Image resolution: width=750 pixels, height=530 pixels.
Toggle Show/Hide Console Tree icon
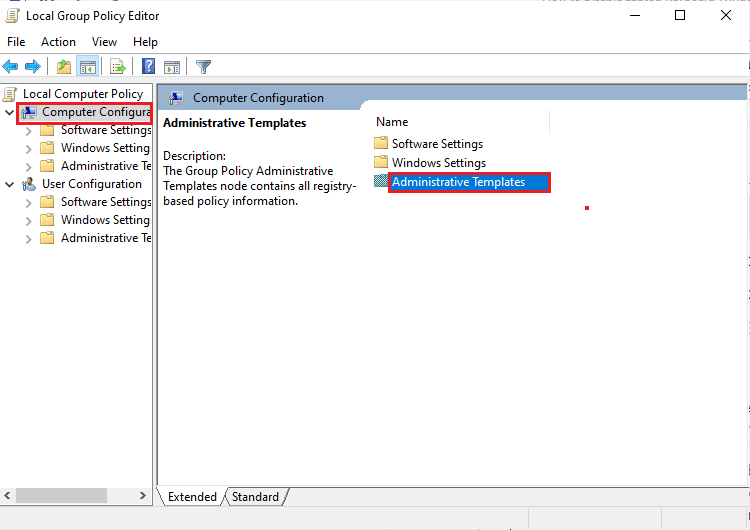(x=88, y=66)
